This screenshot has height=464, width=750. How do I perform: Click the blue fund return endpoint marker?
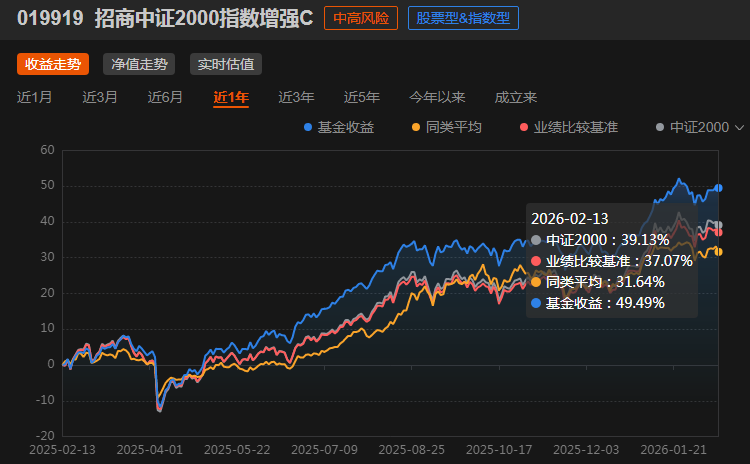[x=718, y=188]
